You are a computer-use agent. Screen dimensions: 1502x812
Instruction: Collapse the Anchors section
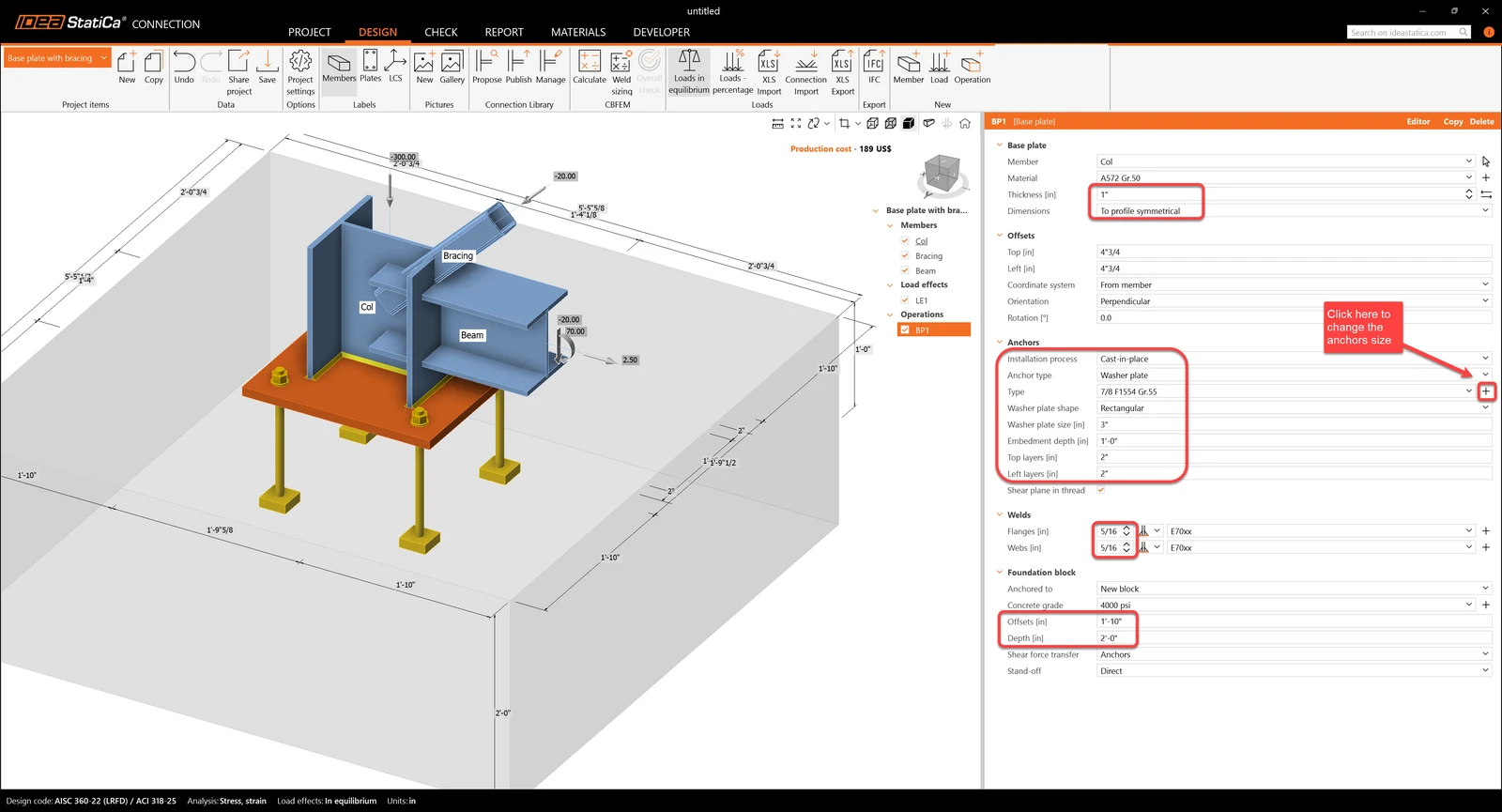pyautogui.click(x=999, y=343)
